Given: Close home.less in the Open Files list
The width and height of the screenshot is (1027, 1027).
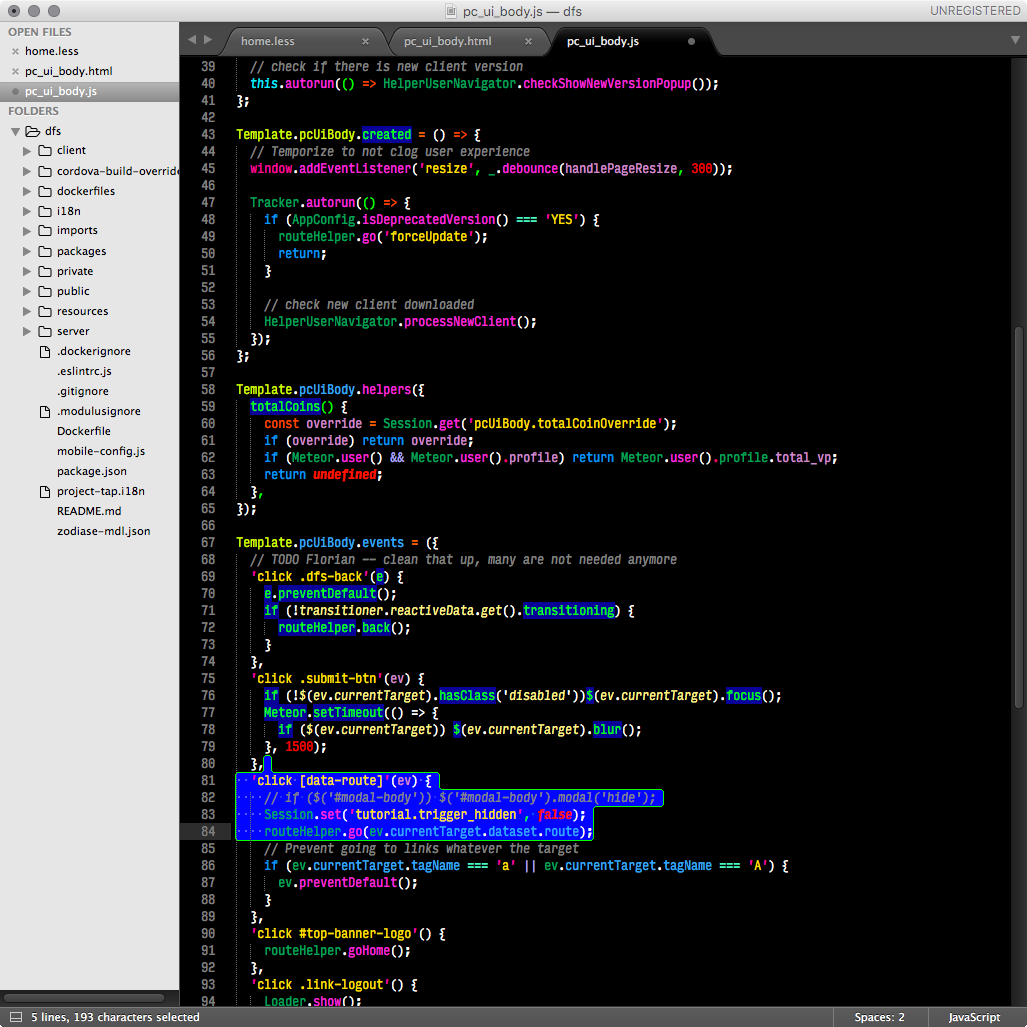Looking at the screenshot, I should coord(14,51).
